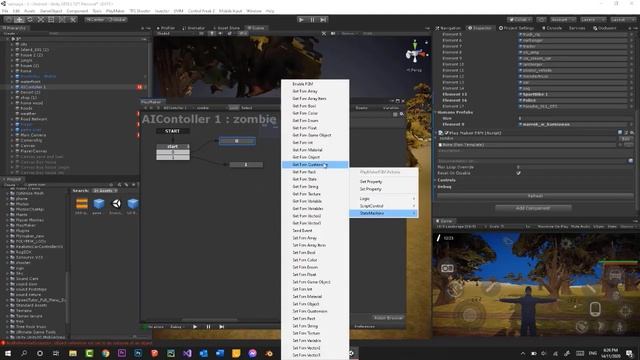Viewport: 640px width, 360px height.
Task: Switch to the Navigation tab
Action: click(448, 28)
